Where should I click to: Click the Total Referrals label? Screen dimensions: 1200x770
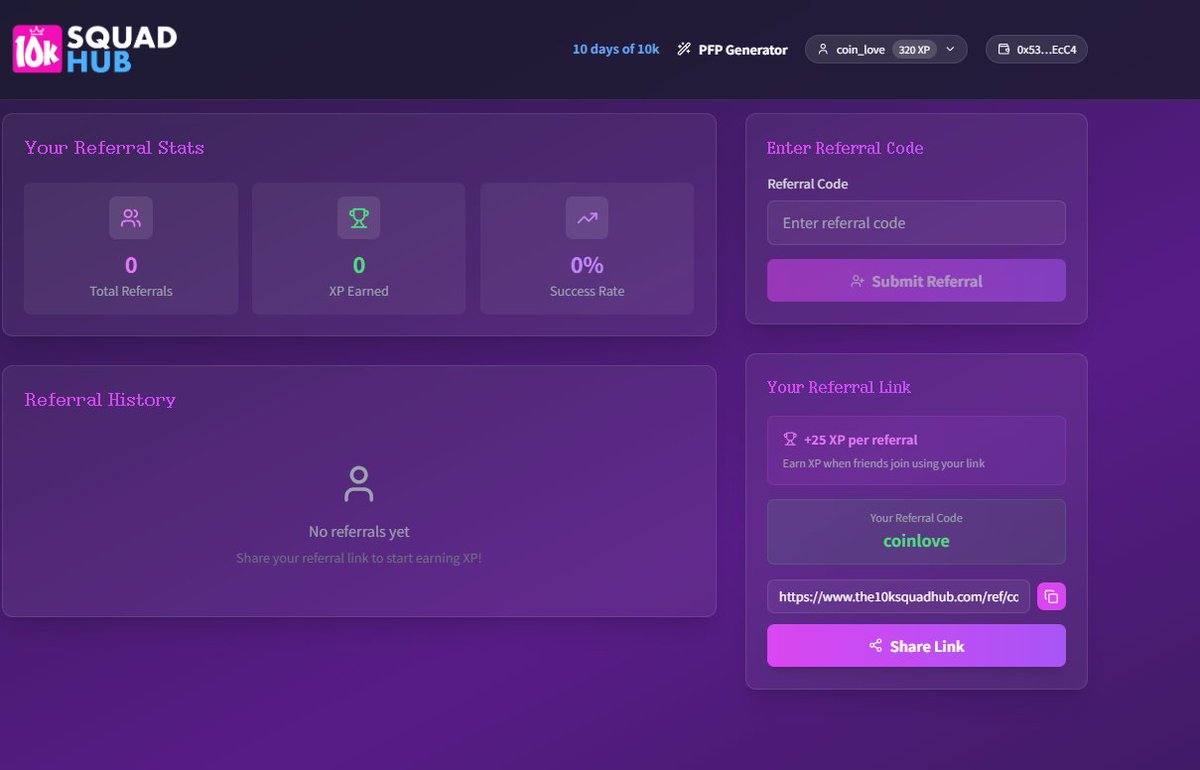point(131,291)
